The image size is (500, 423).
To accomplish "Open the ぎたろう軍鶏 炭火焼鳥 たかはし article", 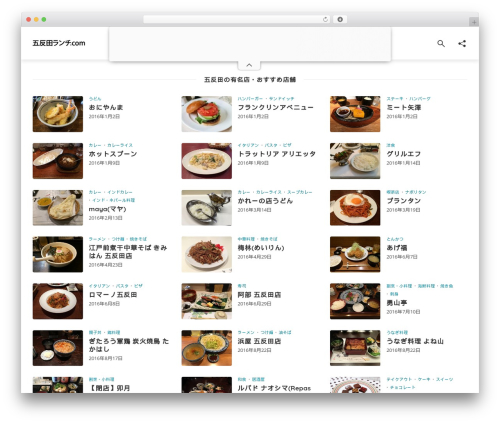I will tap(129, 345).
